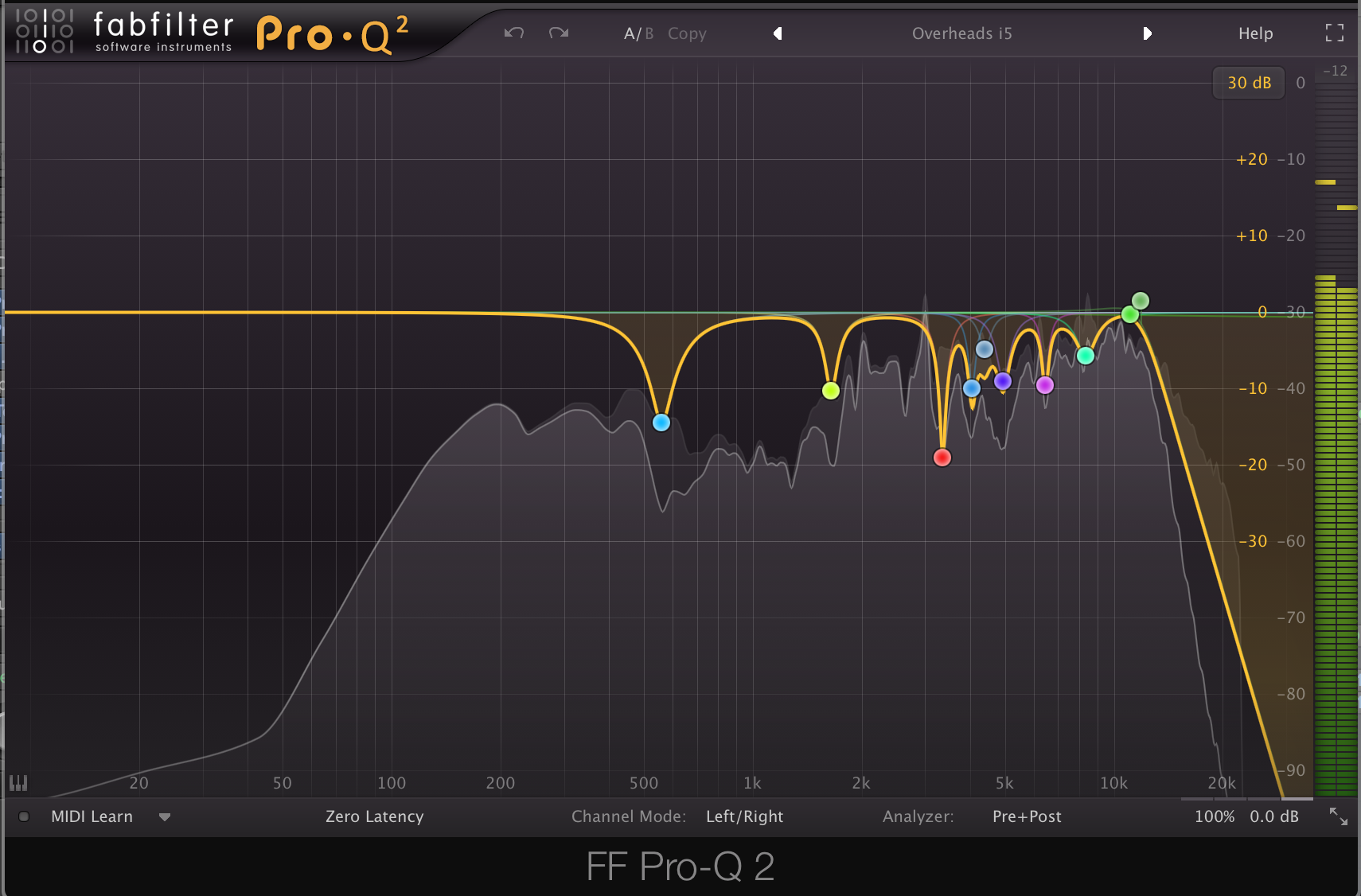
Task: Select the red EQ band node
Action: click(x=942, y=458)
